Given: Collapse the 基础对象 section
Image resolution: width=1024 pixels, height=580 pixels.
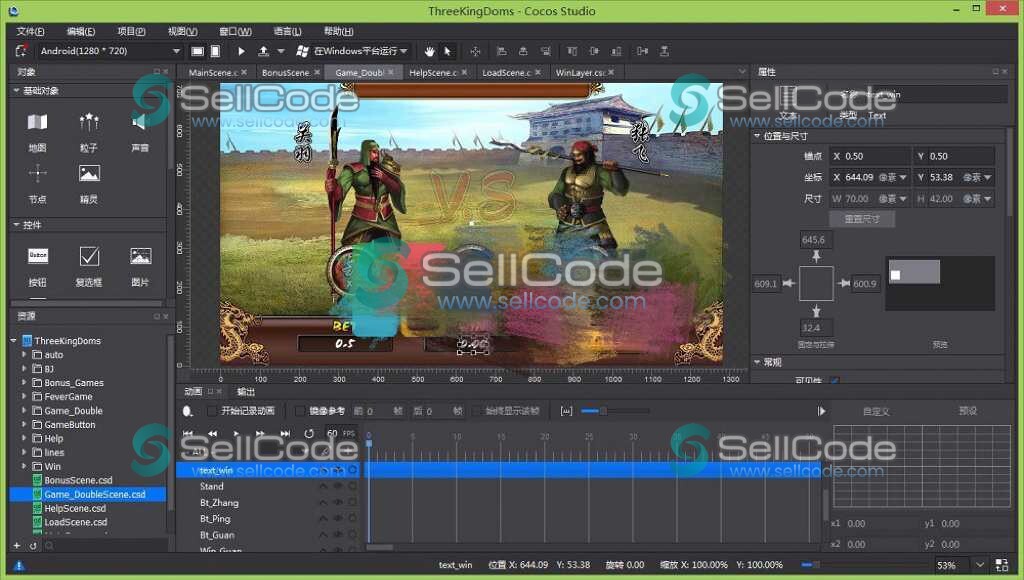Looking at the screenshot, I should point(17,91).
